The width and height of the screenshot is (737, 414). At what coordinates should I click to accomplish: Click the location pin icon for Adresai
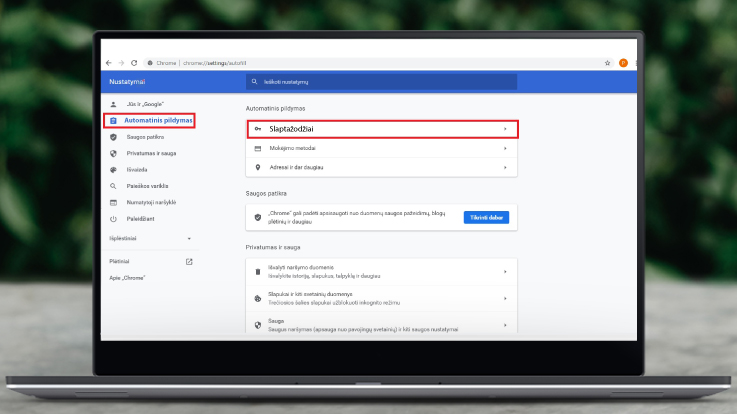click(x=258, y=167)
